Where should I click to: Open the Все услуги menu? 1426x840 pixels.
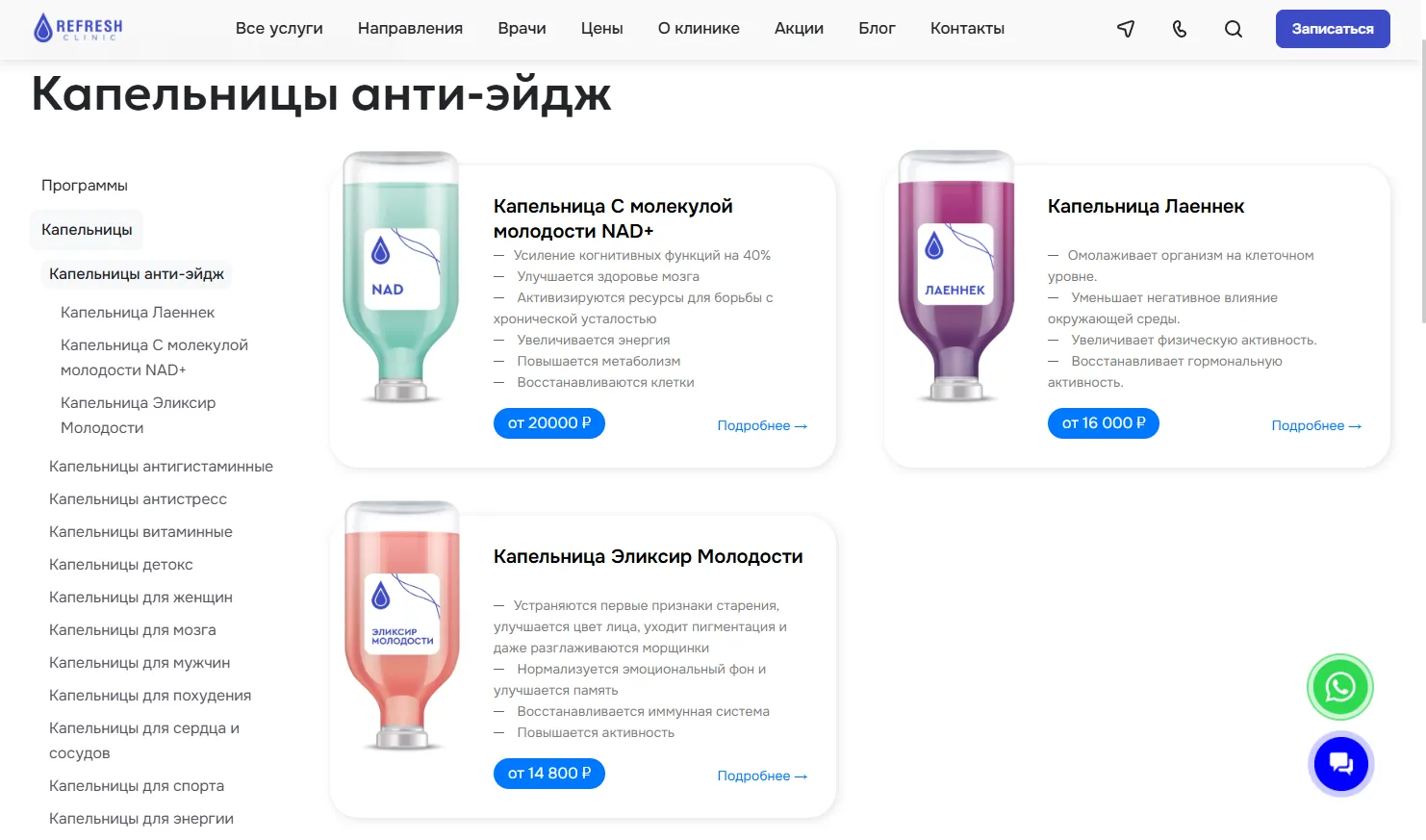pos(279,29)
